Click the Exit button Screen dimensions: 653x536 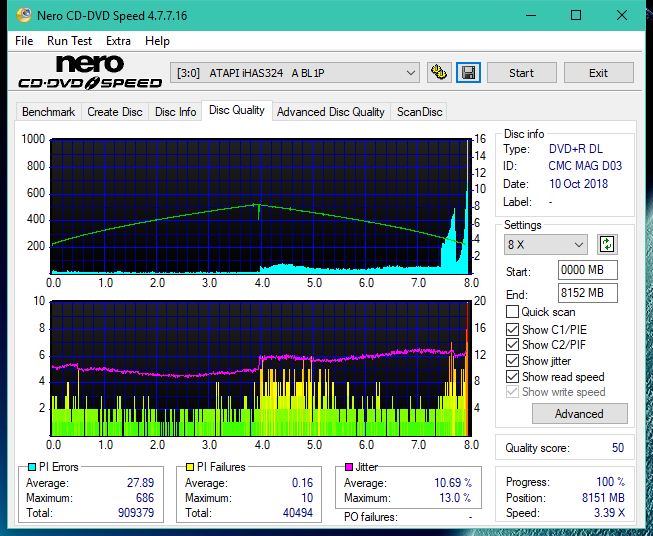click(598, 73)
